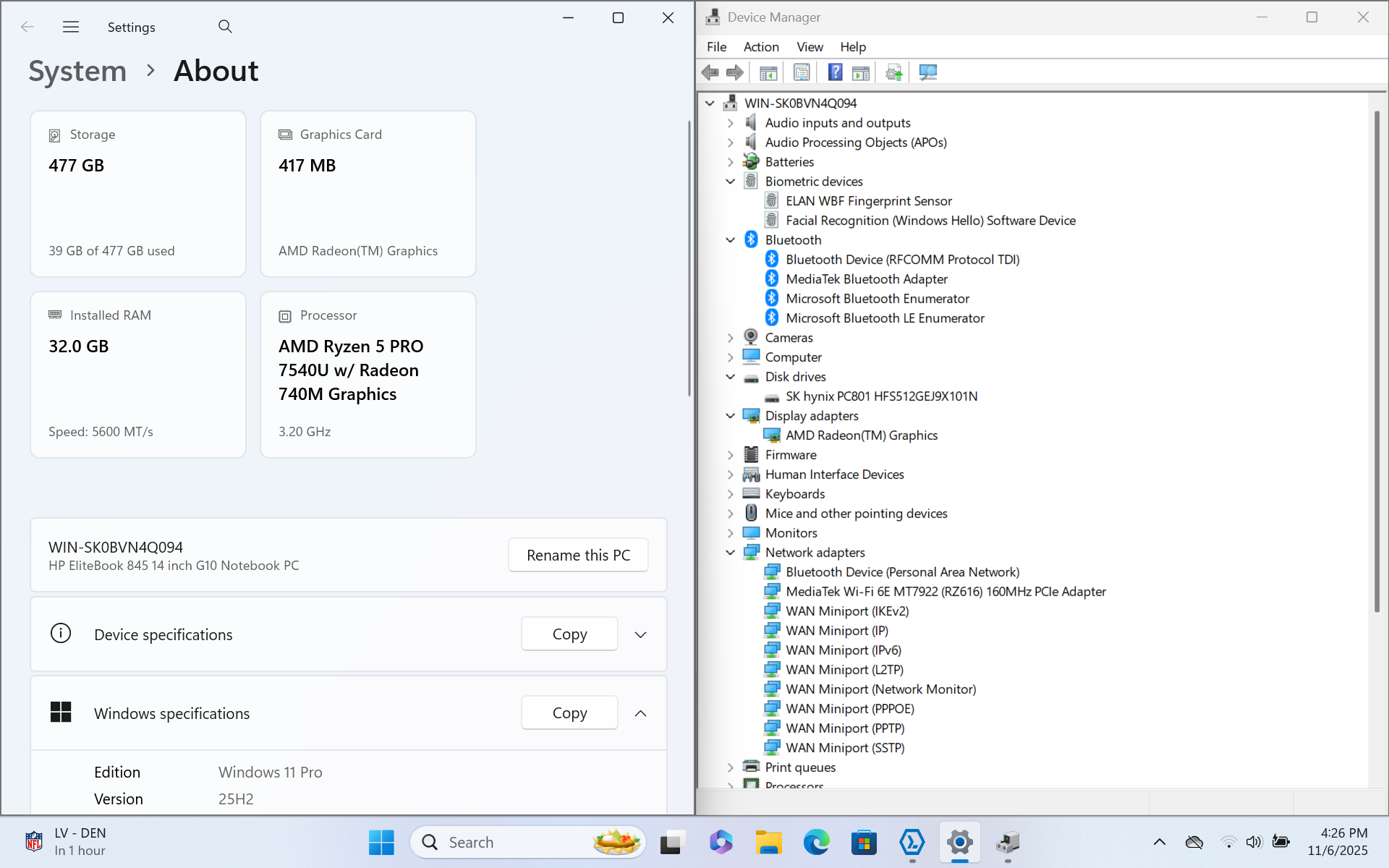Click the Settings search magnifier icon

[225, 27]
